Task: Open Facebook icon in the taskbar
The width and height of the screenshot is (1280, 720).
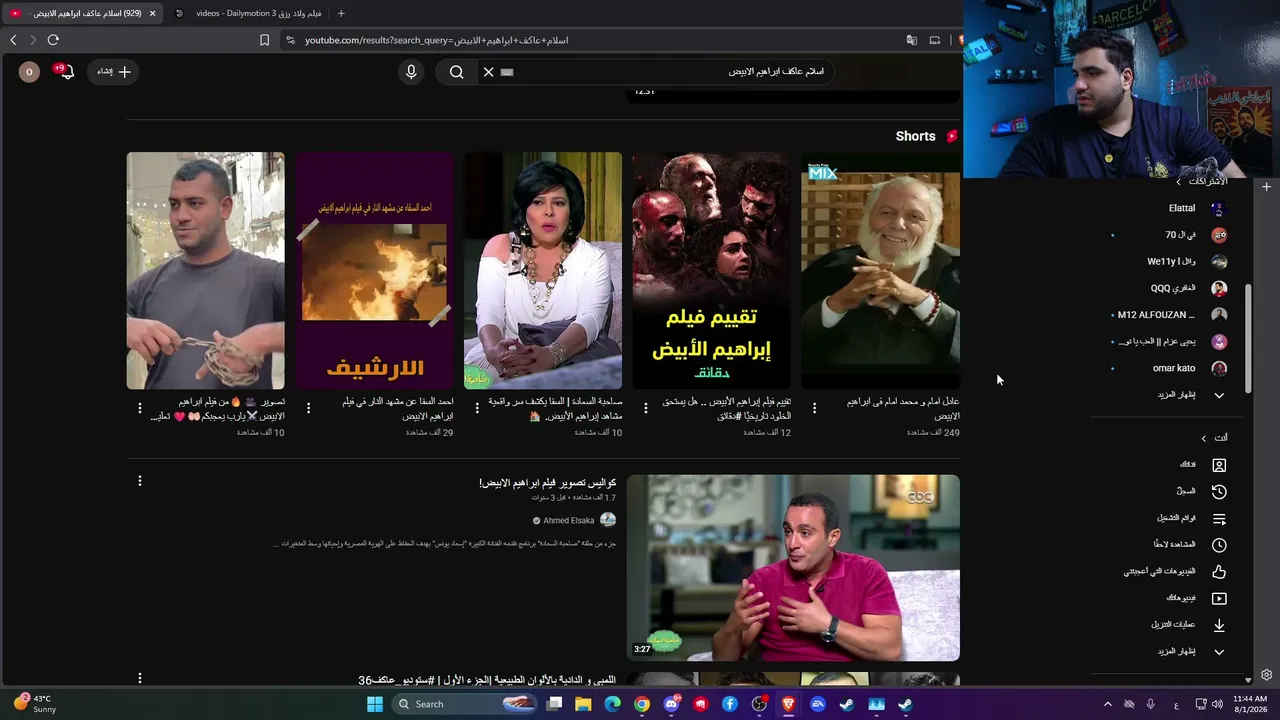Action: [x=730, y=704]
